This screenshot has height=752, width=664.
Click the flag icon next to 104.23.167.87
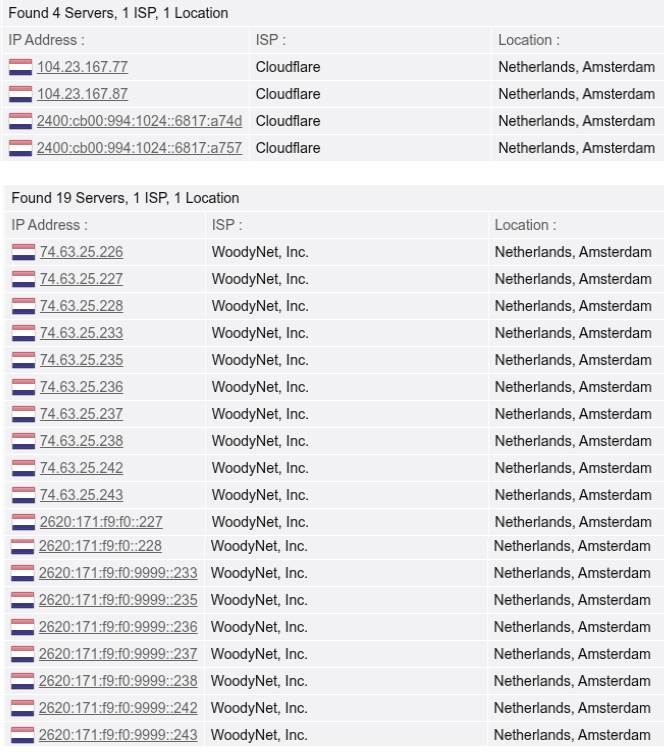point(20,94)
